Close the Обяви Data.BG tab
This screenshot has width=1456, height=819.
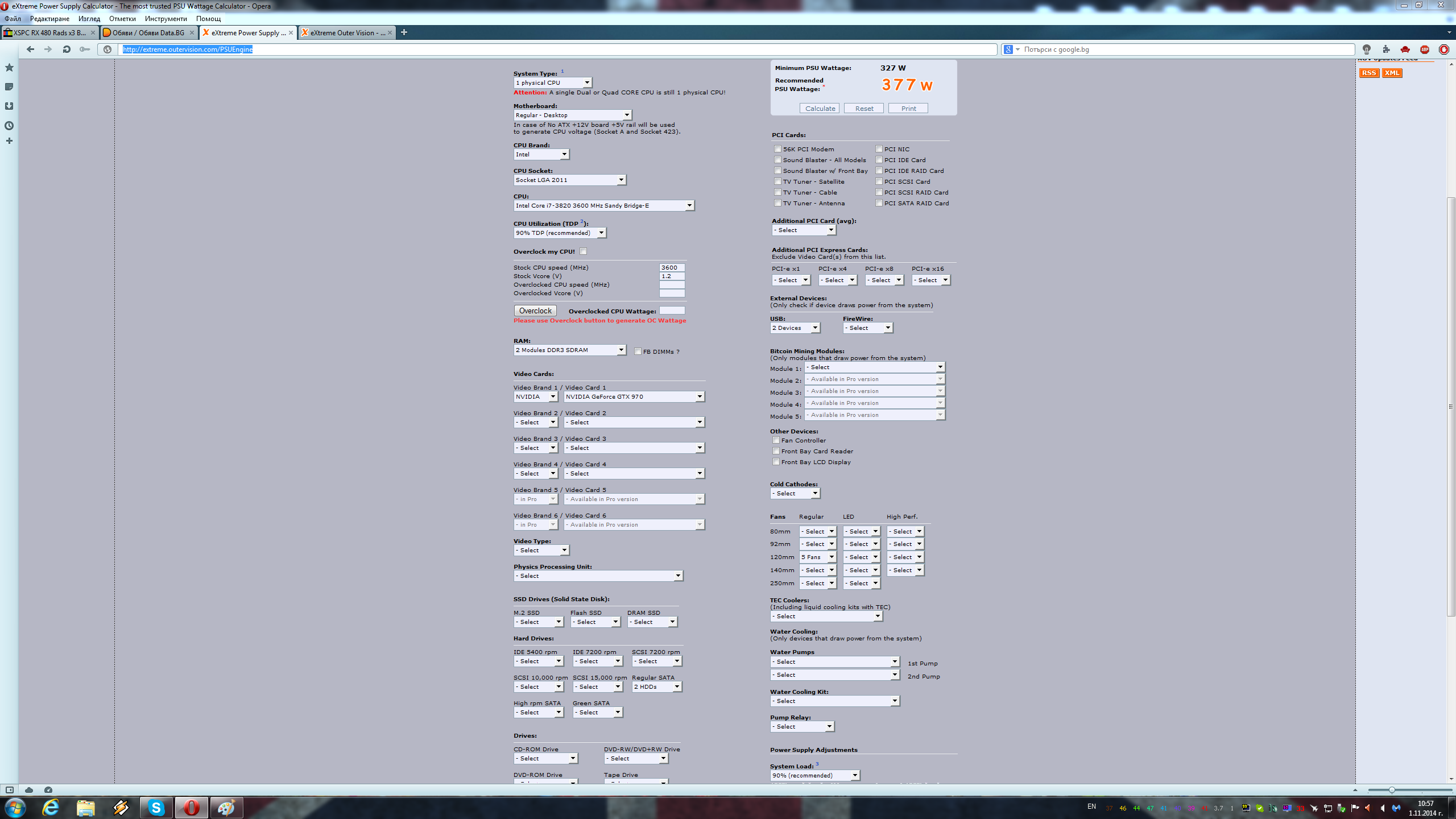click(x=192, y=33)
